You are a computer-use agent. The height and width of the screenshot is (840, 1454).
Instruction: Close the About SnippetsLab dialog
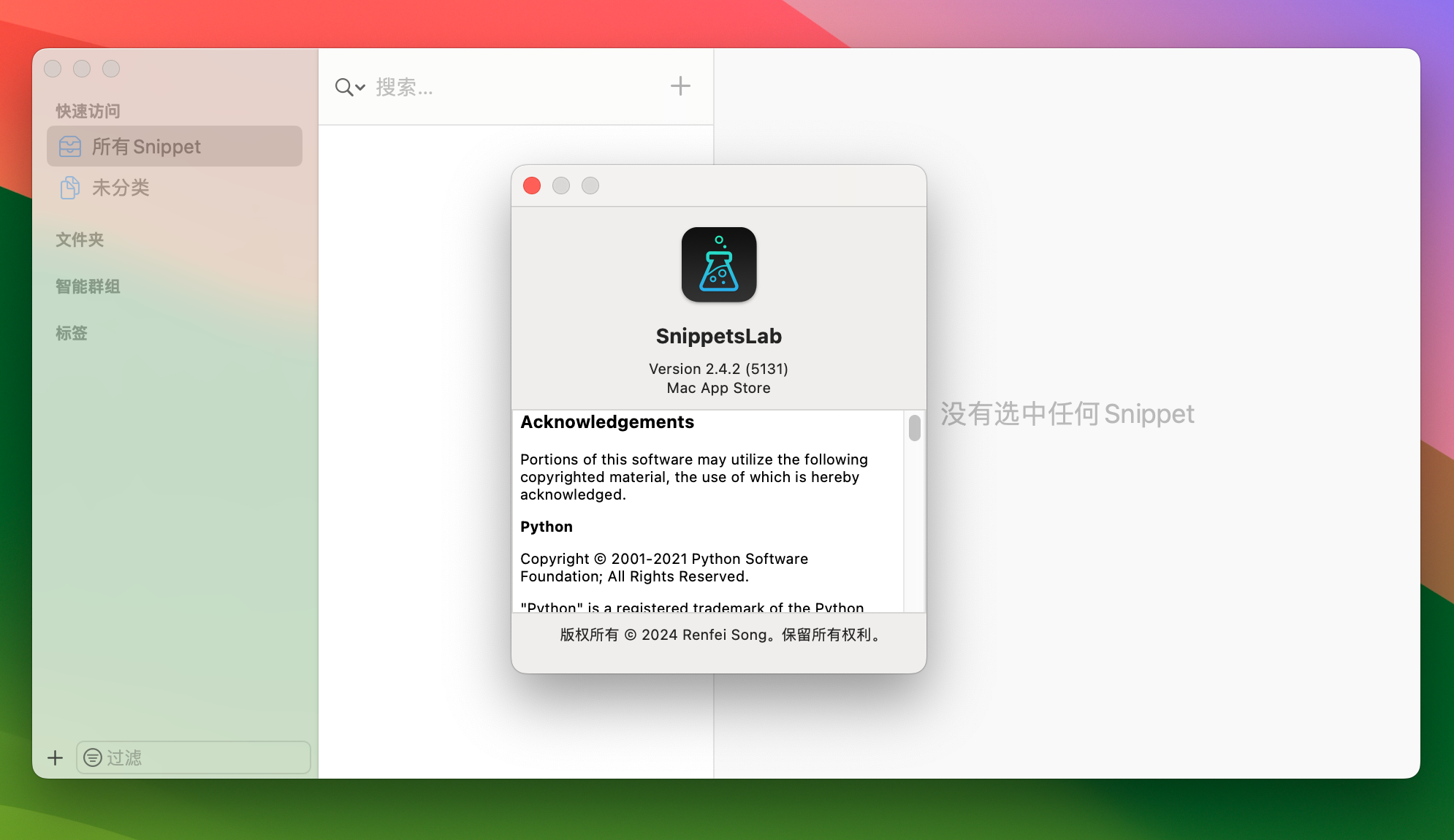532,186
